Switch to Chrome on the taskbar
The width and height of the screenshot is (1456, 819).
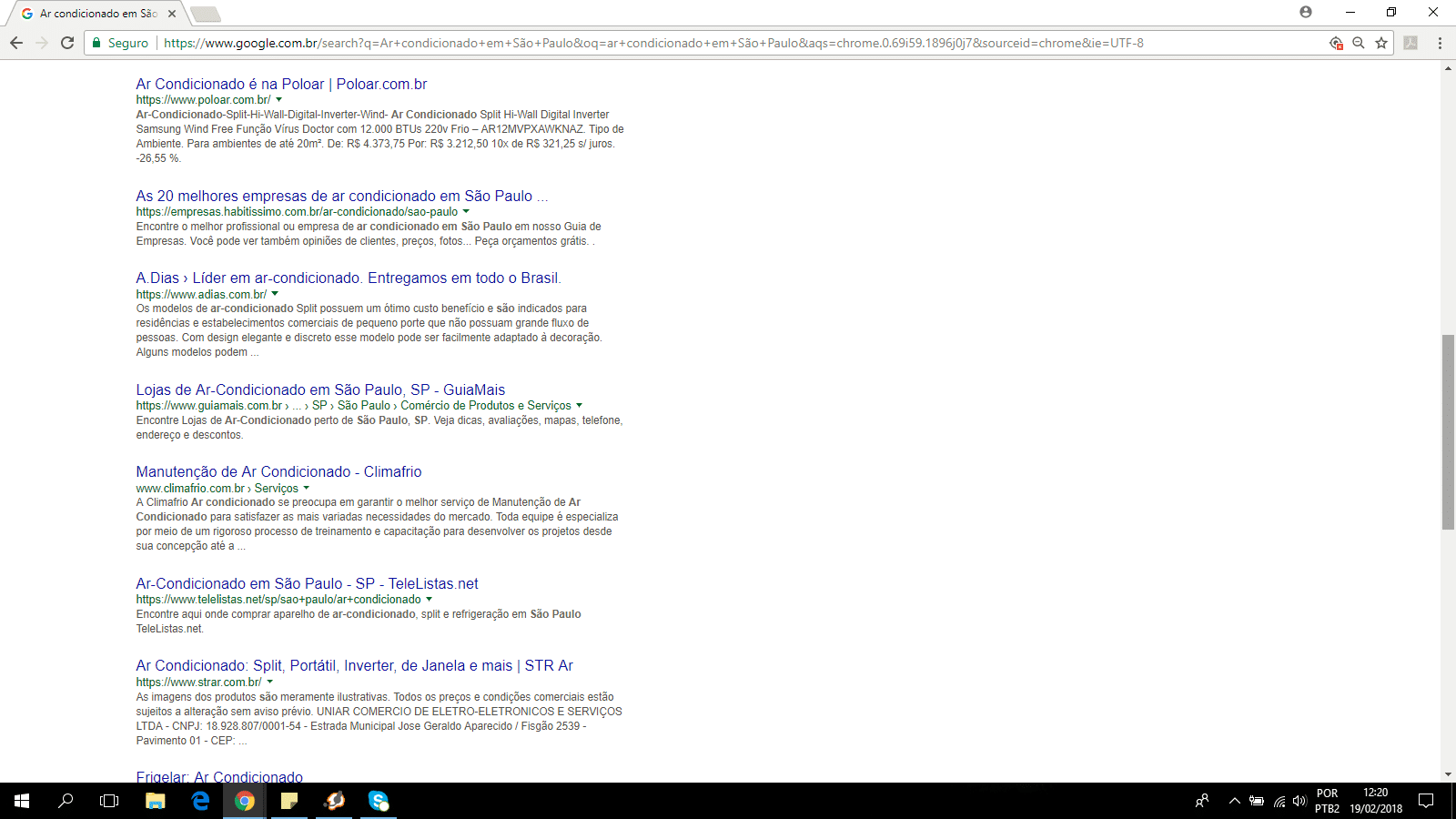point(245,801)
